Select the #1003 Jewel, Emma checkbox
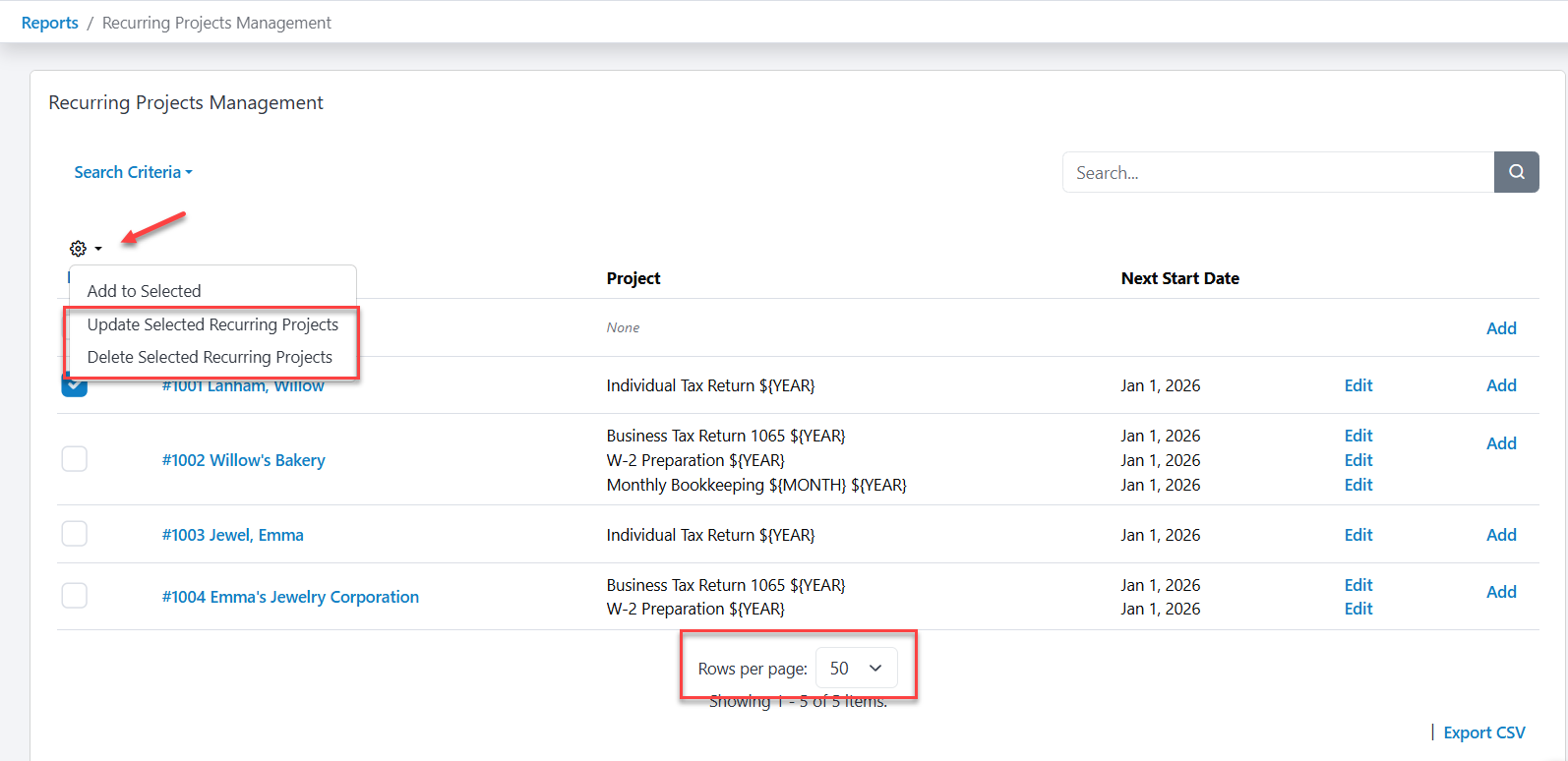1568x761 pixels. (x=75, y=534)
